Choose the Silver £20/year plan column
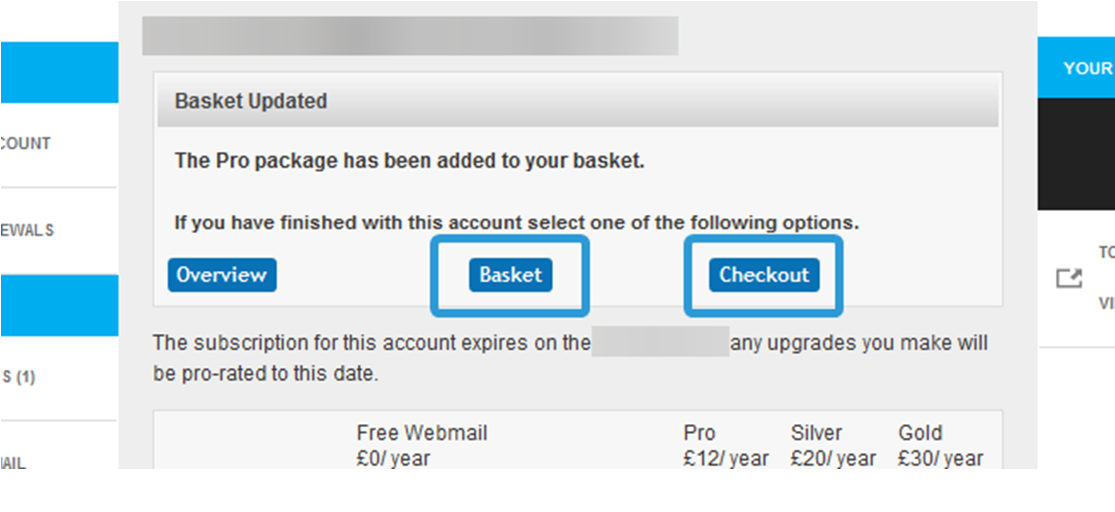1115x512 pixels. pos(832,446)
